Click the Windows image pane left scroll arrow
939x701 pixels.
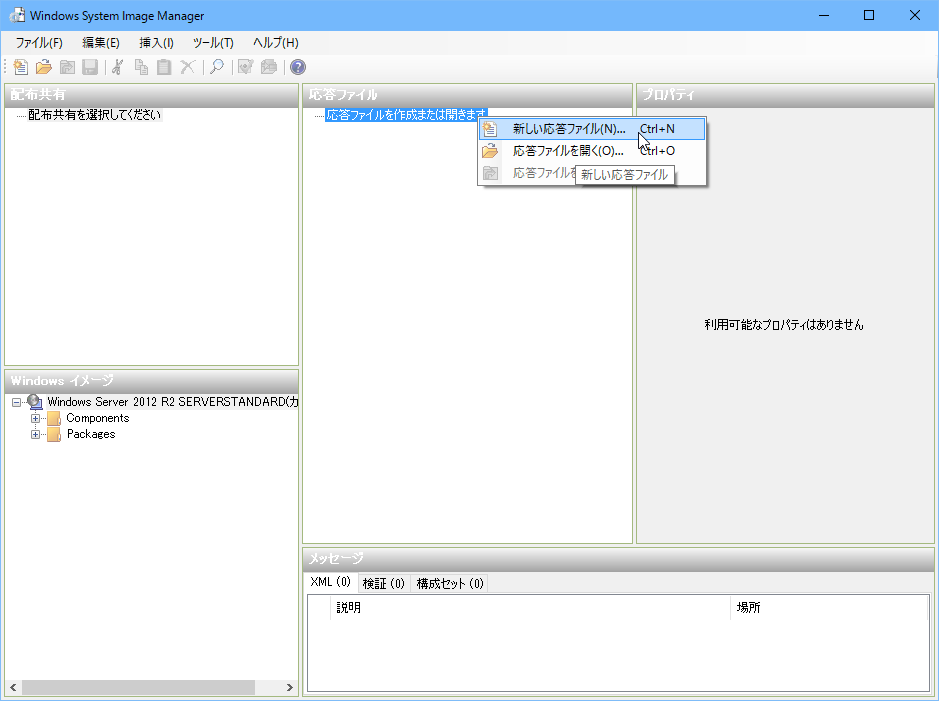click(x=13, y=687)
